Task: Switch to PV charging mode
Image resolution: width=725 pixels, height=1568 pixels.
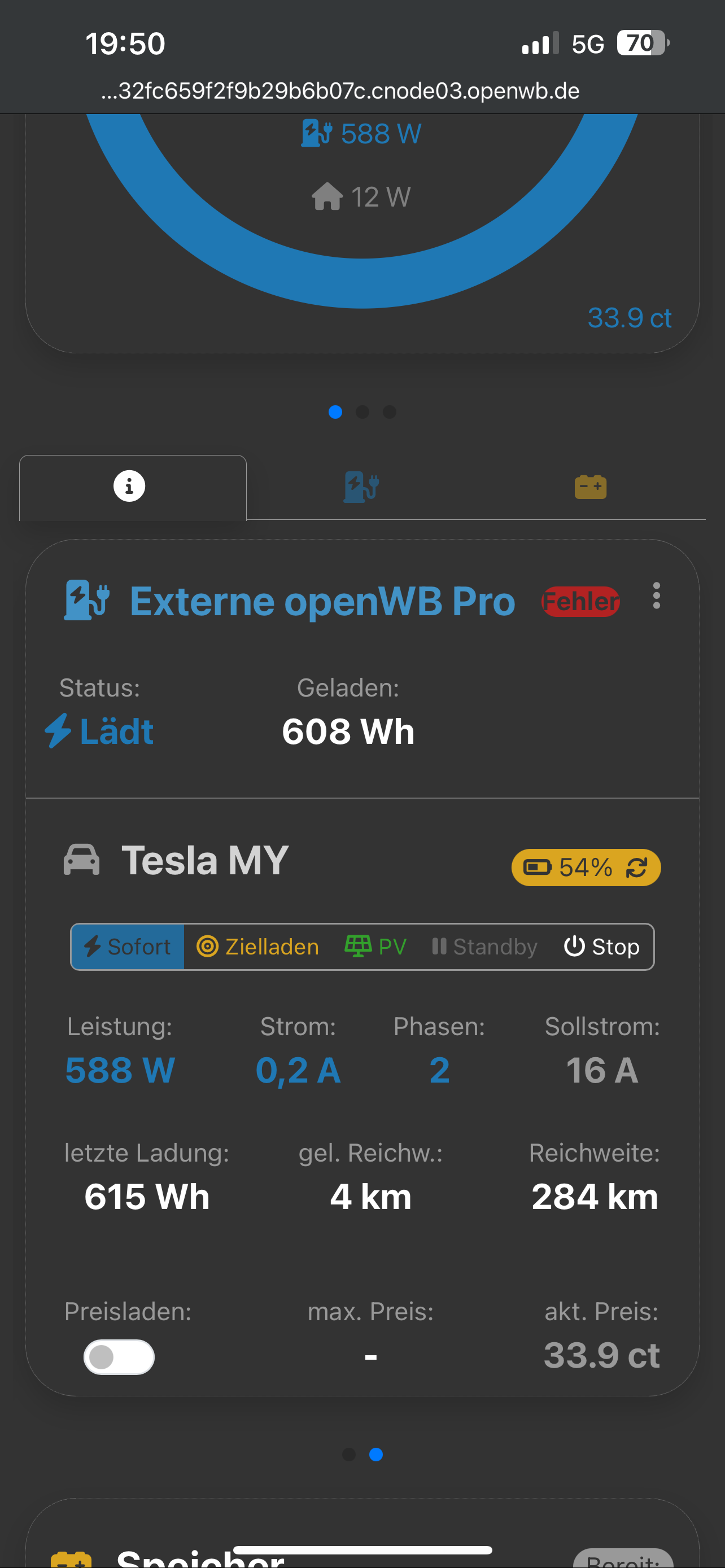Action: [x=375, y=947]
